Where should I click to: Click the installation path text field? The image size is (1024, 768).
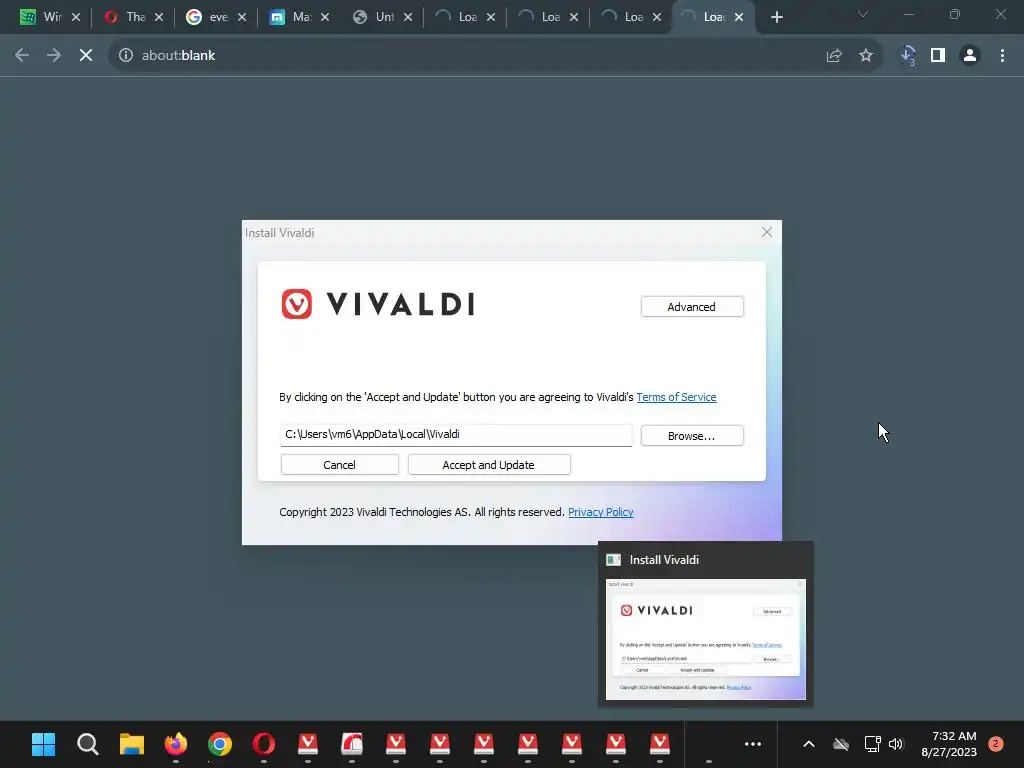pos(456,435)
